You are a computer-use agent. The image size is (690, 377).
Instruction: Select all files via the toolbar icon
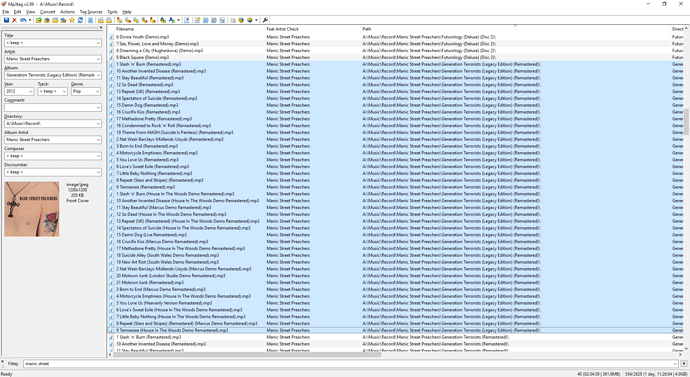click(90, 20)
